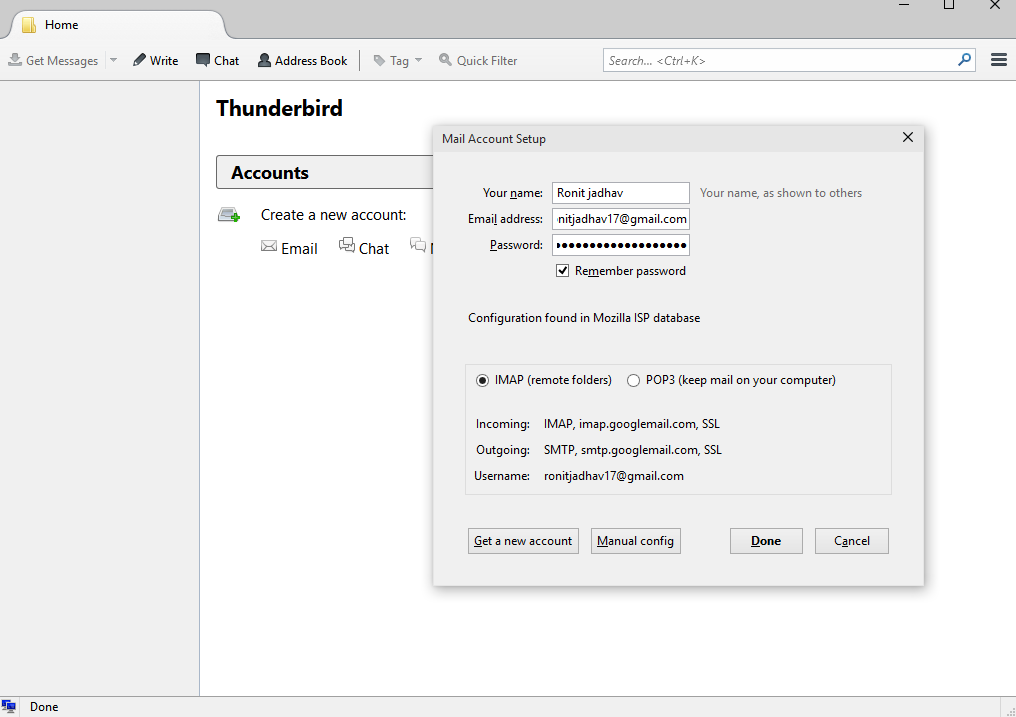This screenshot has width=1016, height=717.
Task: Click the Your name input field
Action: [621, 193]
